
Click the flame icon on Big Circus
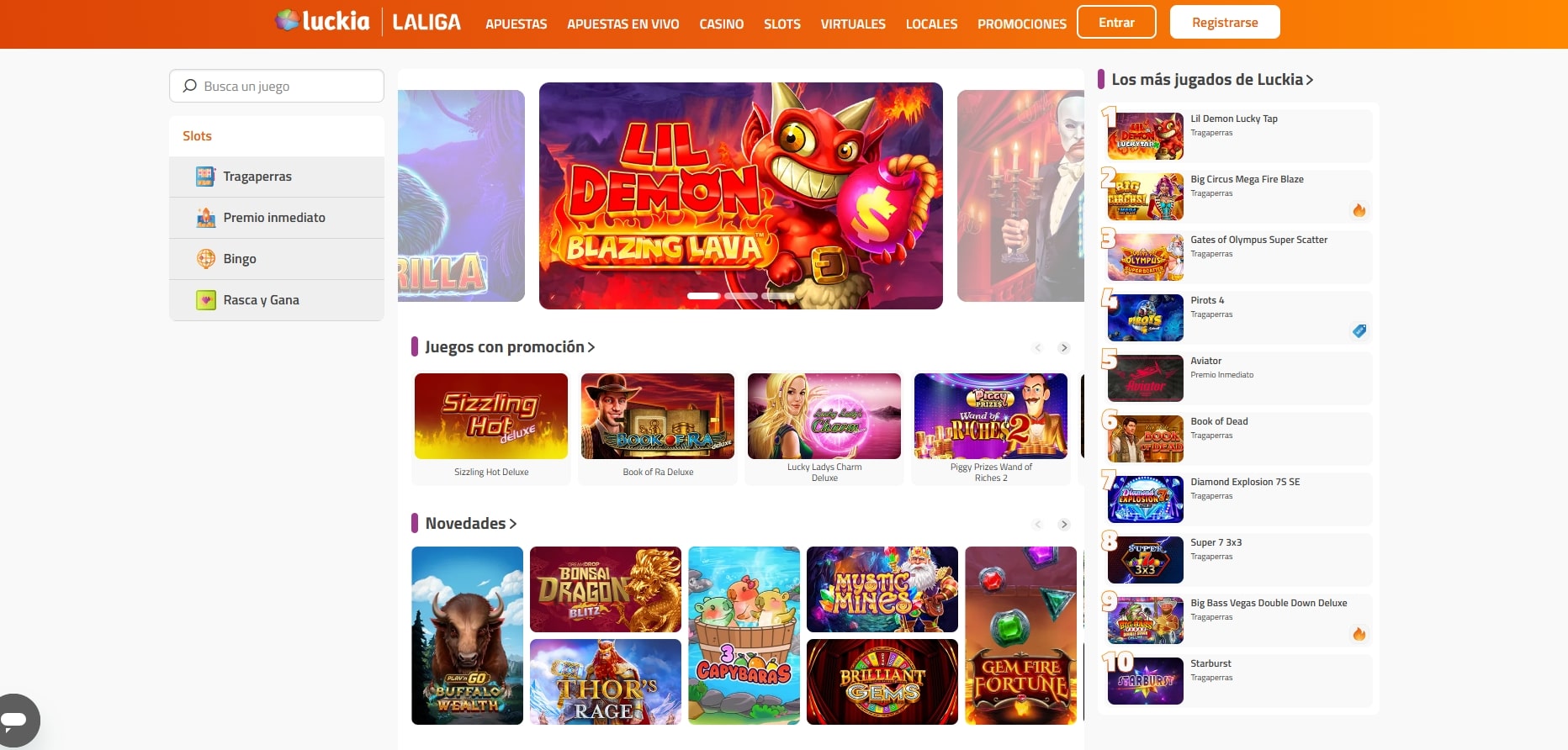point(1359,210)
